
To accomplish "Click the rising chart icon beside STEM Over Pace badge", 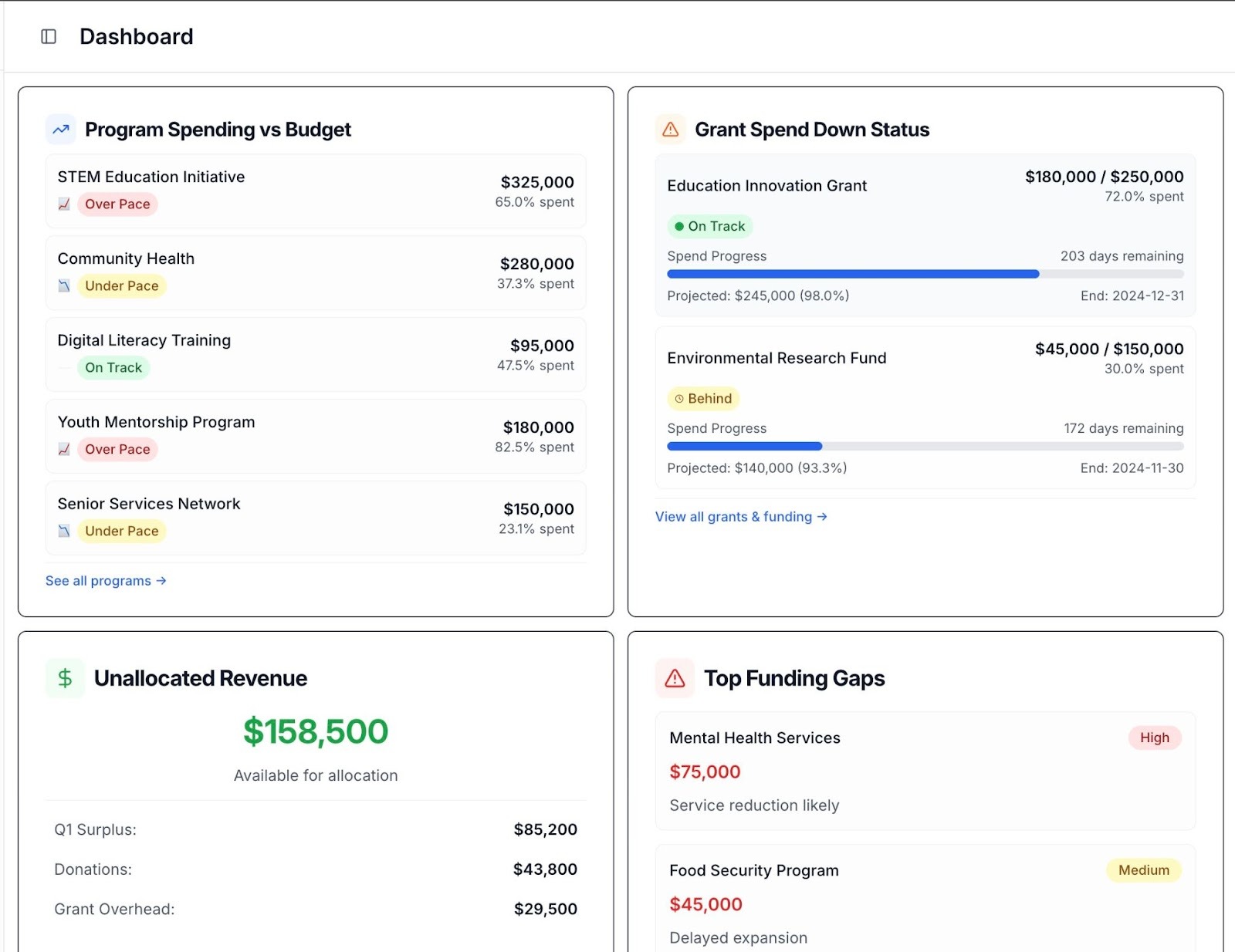I will pyautogui.click(x=65, y=204).
